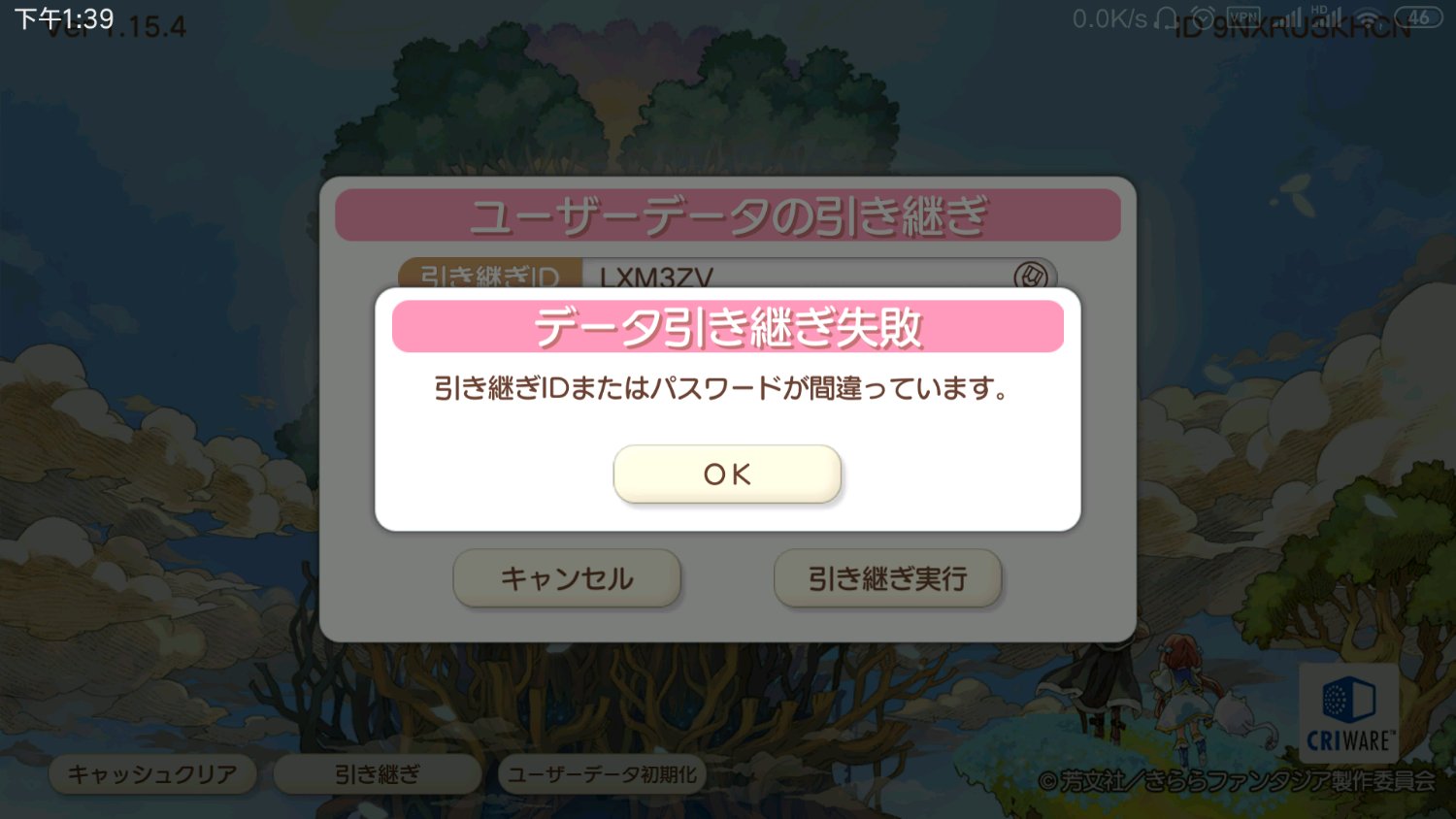The height and width of the screenshot is (819, 1456).
Task: Tap the alarm clock status icon
Action: [x=1203, y=17]
